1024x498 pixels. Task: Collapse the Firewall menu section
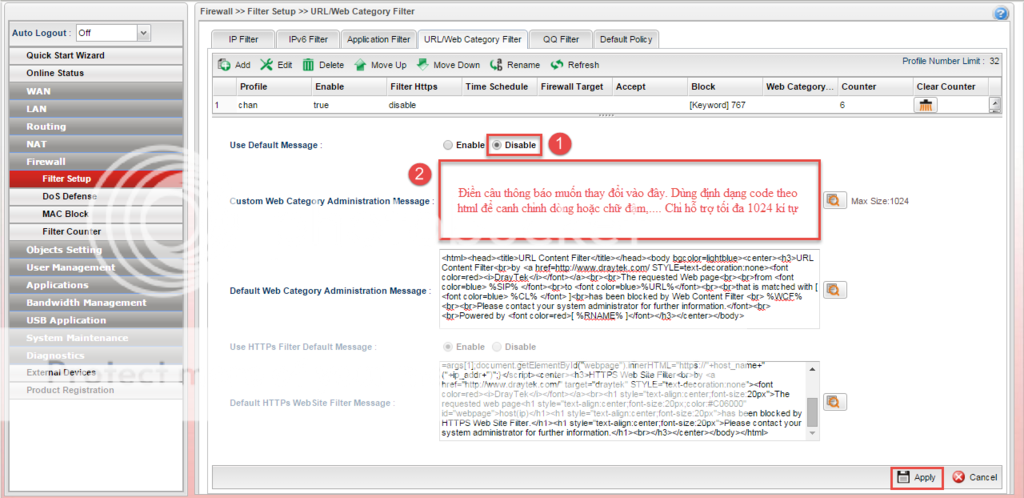pos(96,161)
